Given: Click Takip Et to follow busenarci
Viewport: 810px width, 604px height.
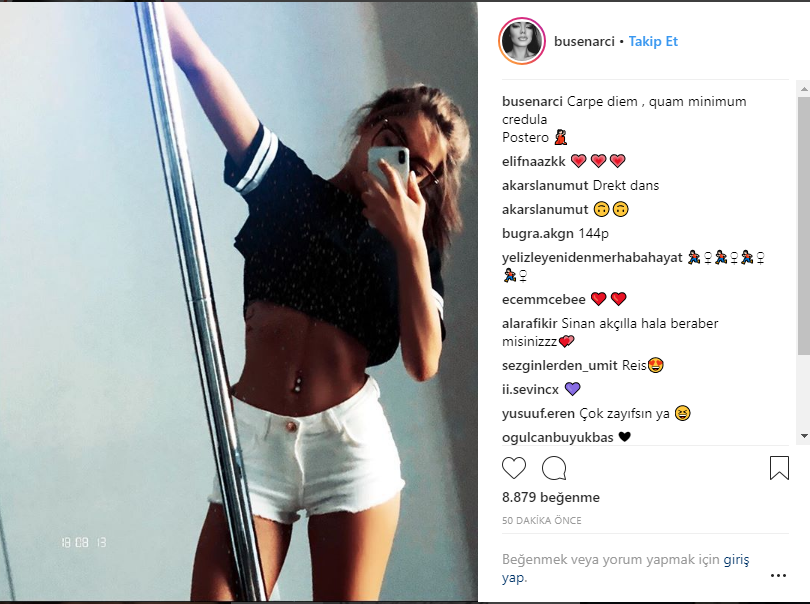Looking at the screenshot, I should click(653, 42).
